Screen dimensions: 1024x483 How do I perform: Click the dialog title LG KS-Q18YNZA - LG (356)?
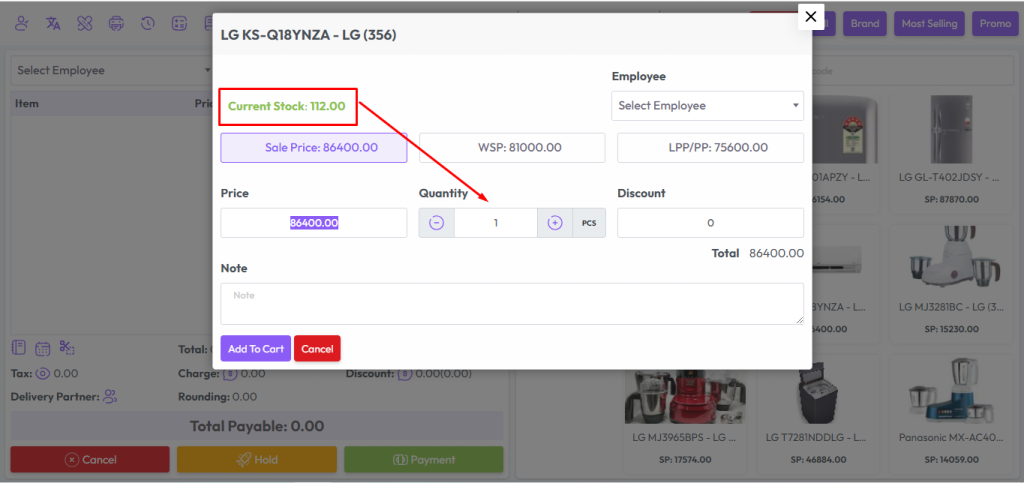pos(309,35)
